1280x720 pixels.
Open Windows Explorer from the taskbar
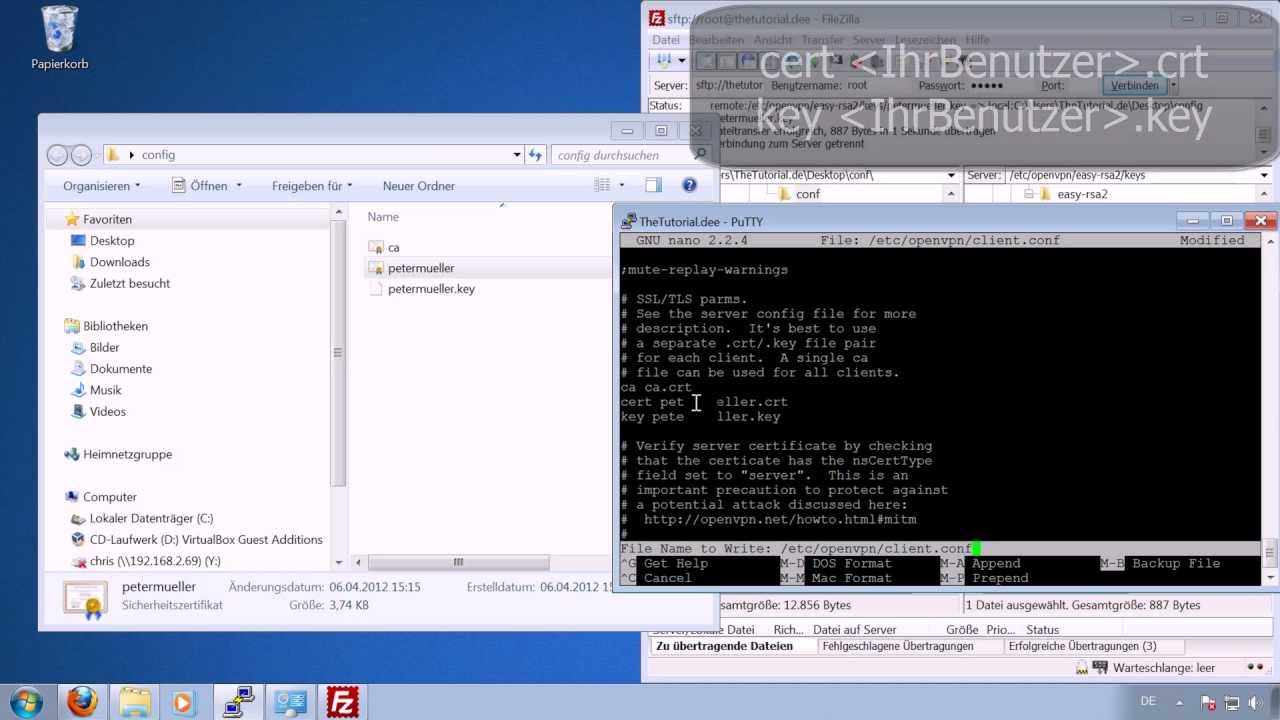click(135, 702)
